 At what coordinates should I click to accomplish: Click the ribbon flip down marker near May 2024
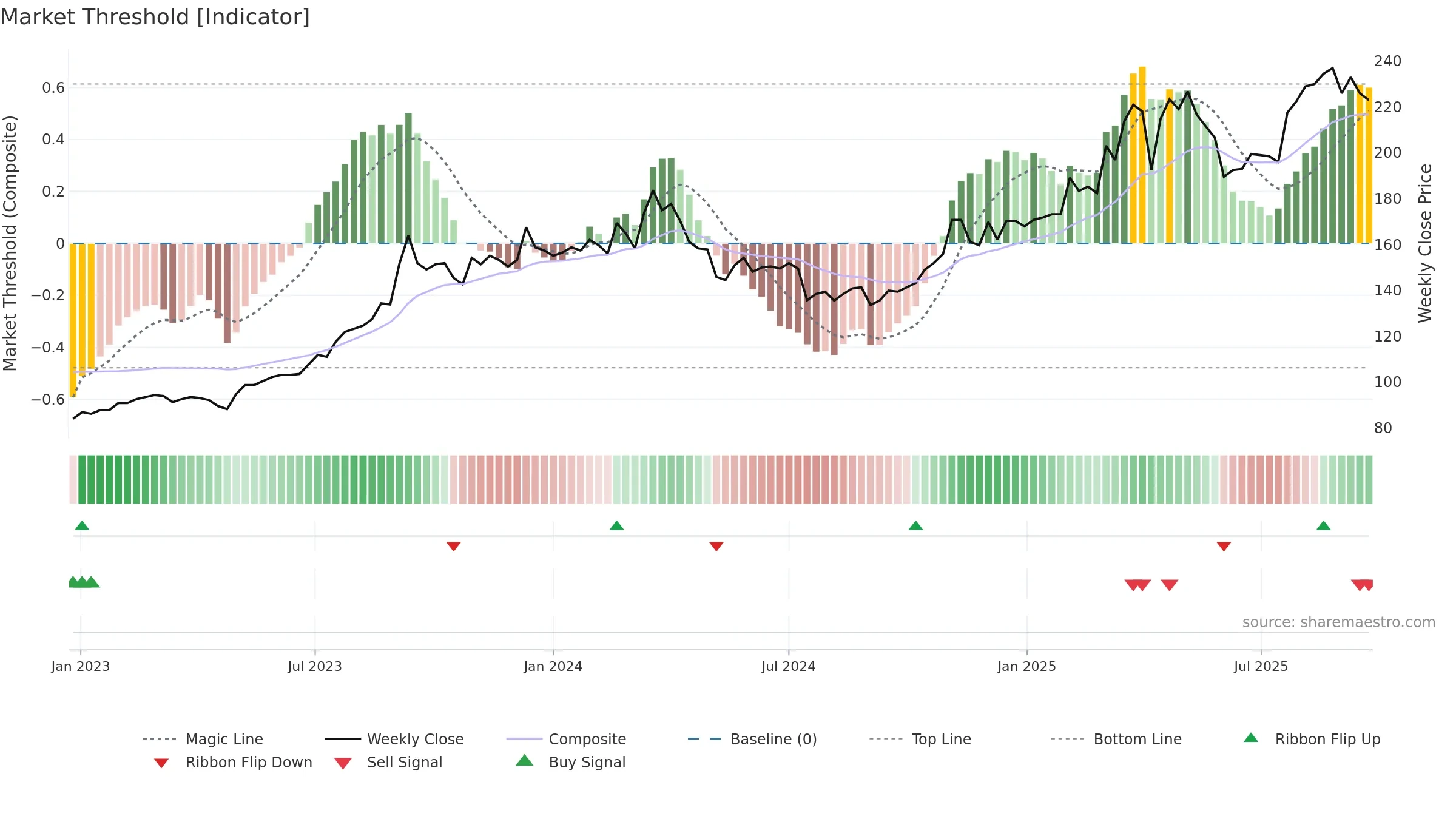click(x=716, y=547)
